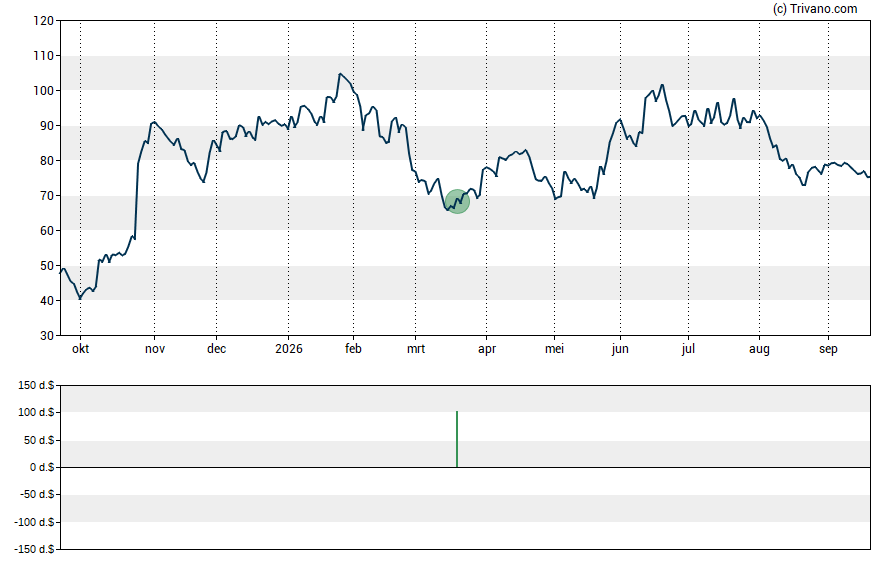Click the 'jul' month label

pos(688,349)
